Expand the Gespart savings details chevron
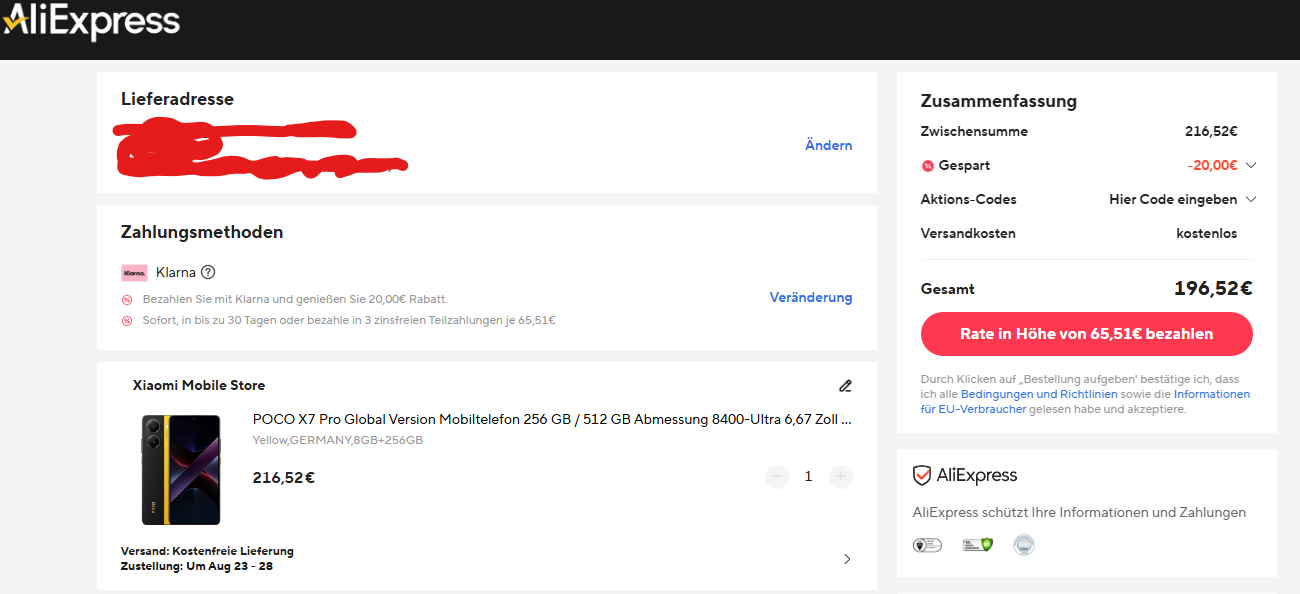1300x594 pixels. 1250,166
